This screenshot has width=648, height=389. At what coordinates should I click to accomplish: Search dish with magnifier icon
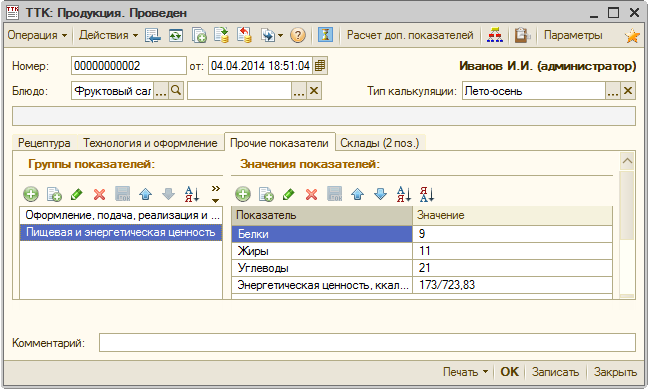176,91
